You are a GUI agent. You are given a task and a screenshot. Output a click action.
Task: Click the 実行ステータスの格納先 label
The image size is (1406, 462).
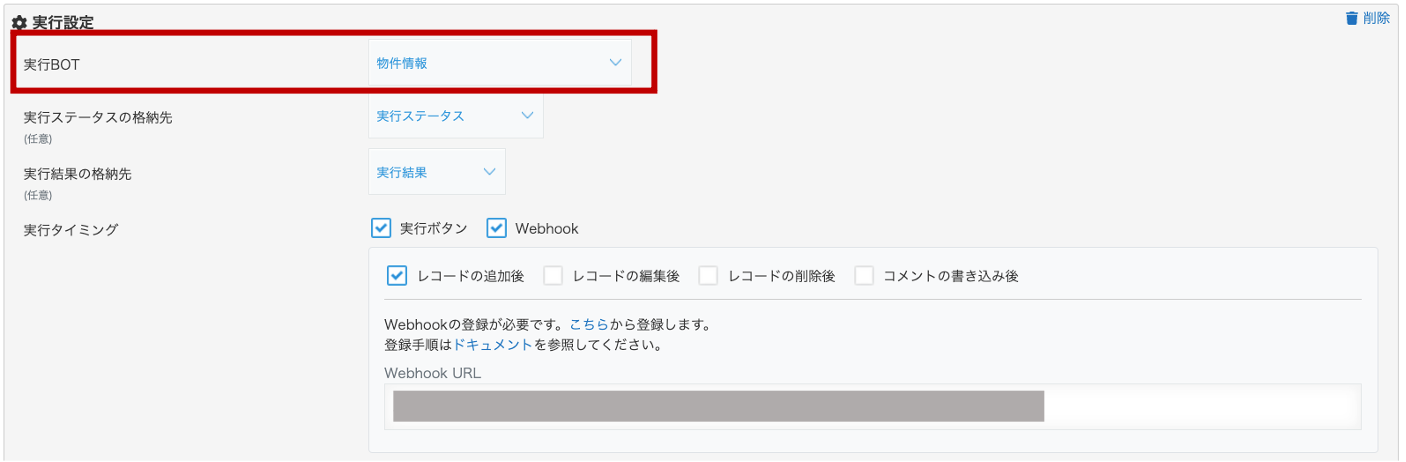click(x=98, y=118)
